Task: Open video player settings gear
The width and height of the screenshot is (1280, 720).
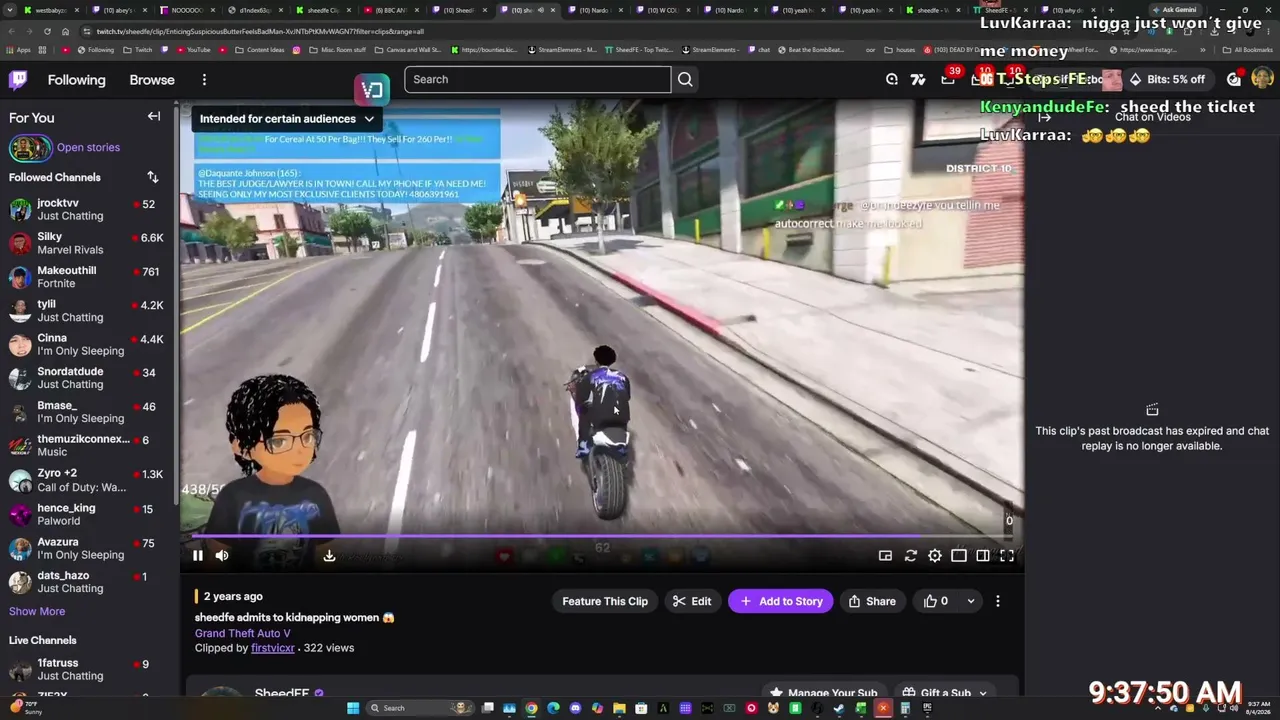Action: point(934,556)
